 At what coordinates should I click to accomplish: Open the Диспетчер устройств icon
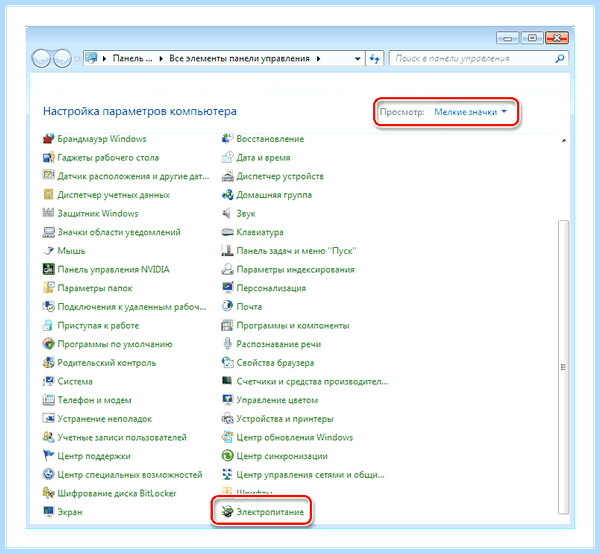pos(227,176)
